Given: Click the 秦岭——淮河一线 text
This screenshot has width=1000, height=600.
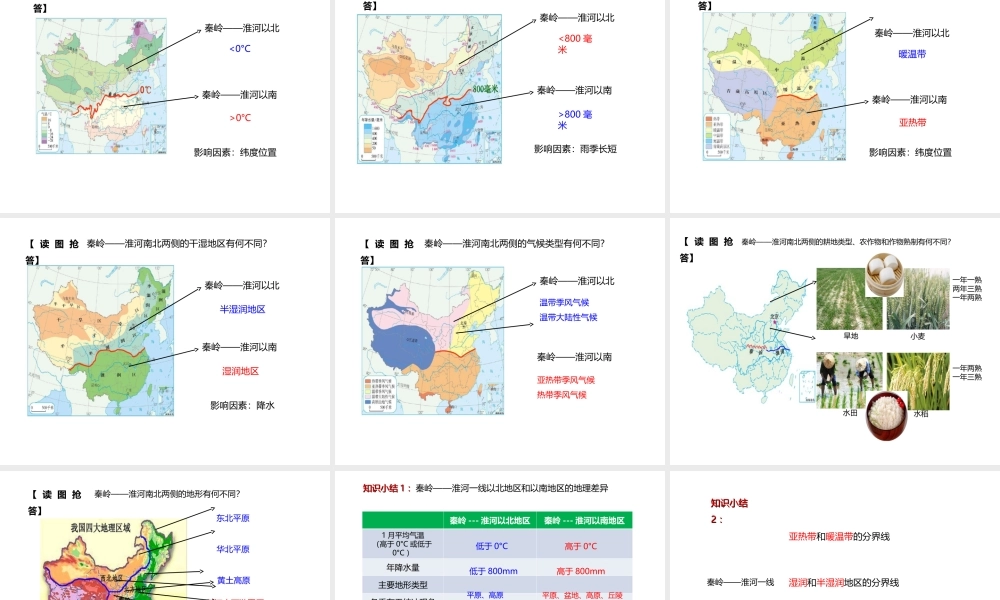Looking at the screenshot, I should 740,582.
